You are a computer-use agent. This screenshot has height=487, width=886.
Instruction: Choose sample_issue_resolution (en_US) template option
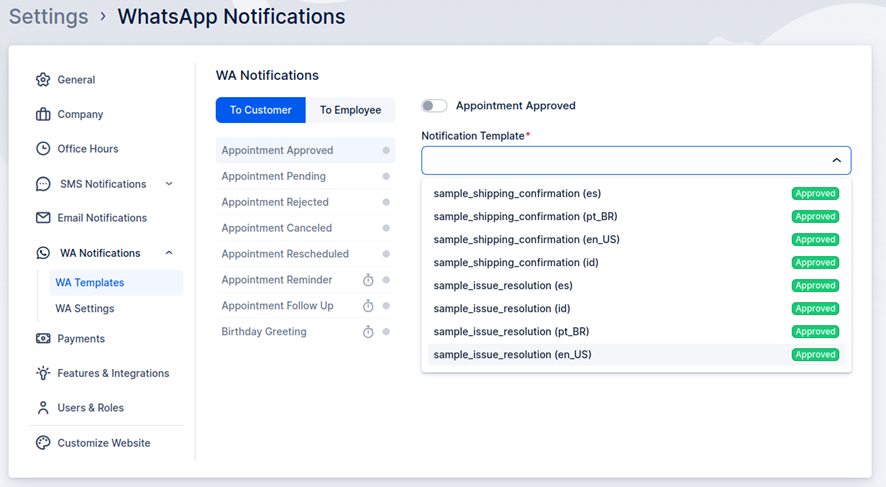coord(512,355)
